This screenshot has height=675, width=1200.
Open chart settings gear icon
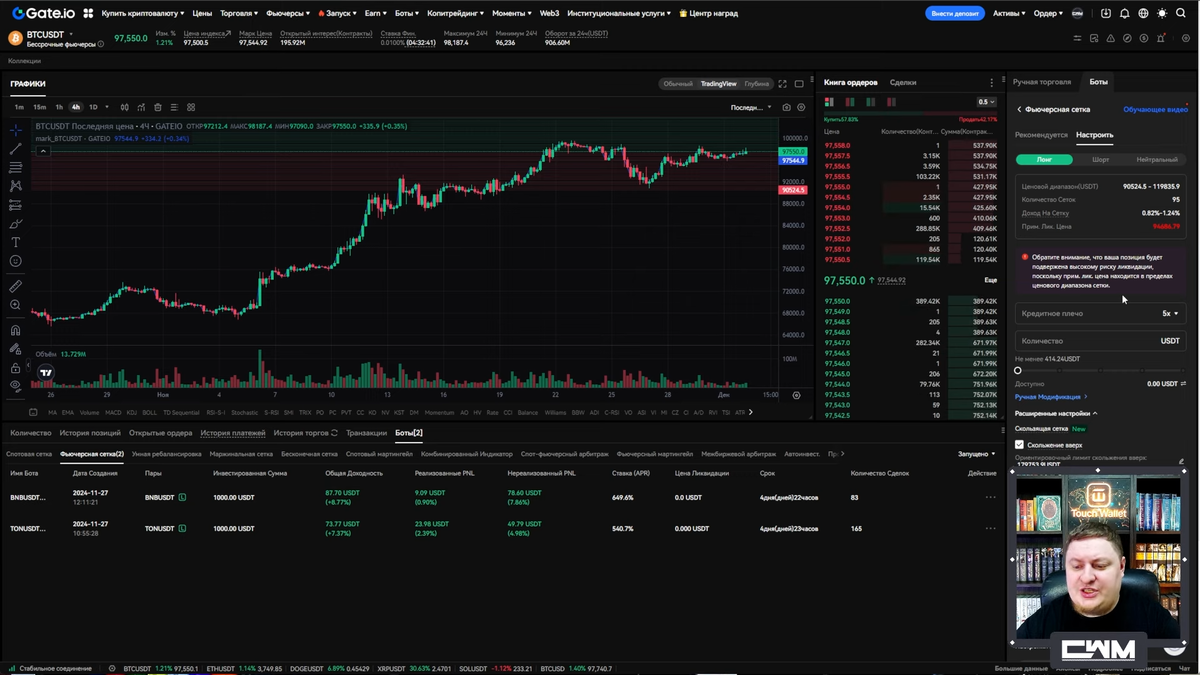801,107
